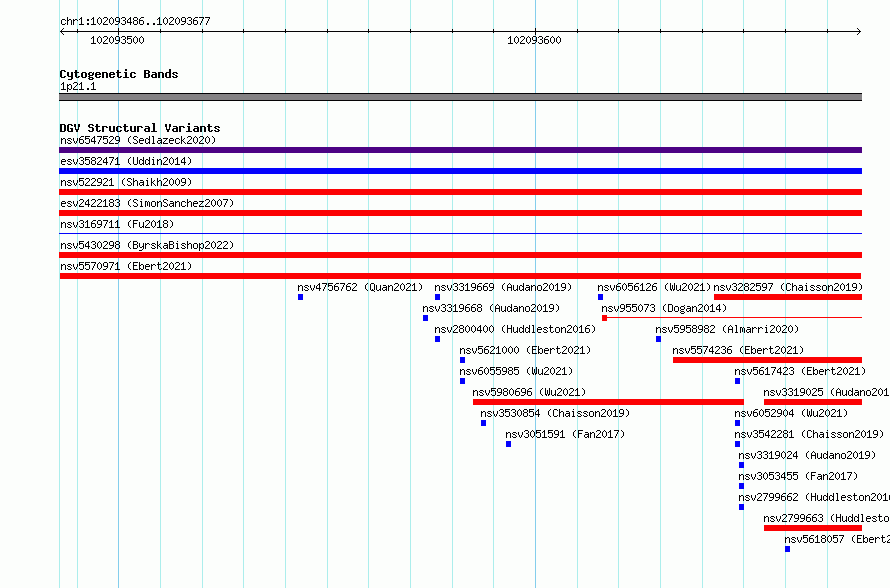Image resolution: width=890 pixels, height=588 pixels.
Task: Click the nsv5980696 (Wu2021) long red bar
Action: pos(608,402)
